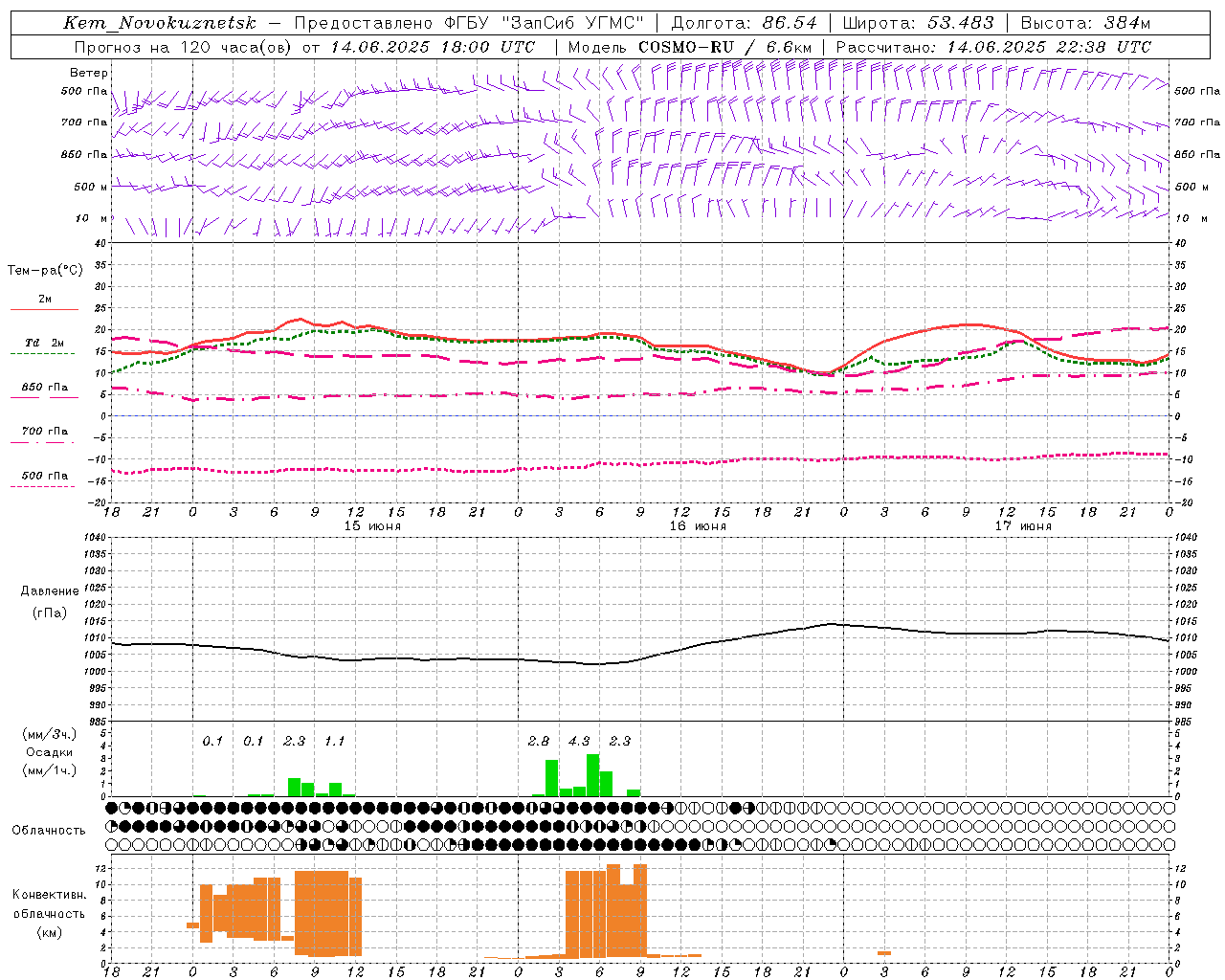This screenshot has height=980, width=1225.
Task: Click the 'Давление' pressure panel label
Action: [x=50, y=591]
